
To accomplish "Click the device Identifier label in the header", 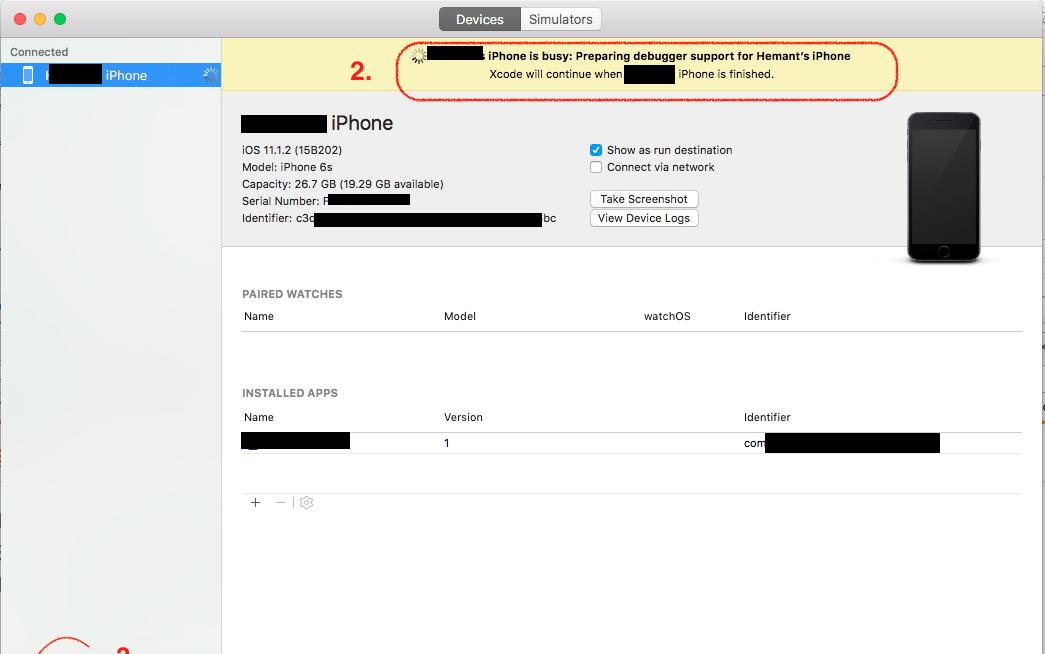I will click(x=267, y=218).
